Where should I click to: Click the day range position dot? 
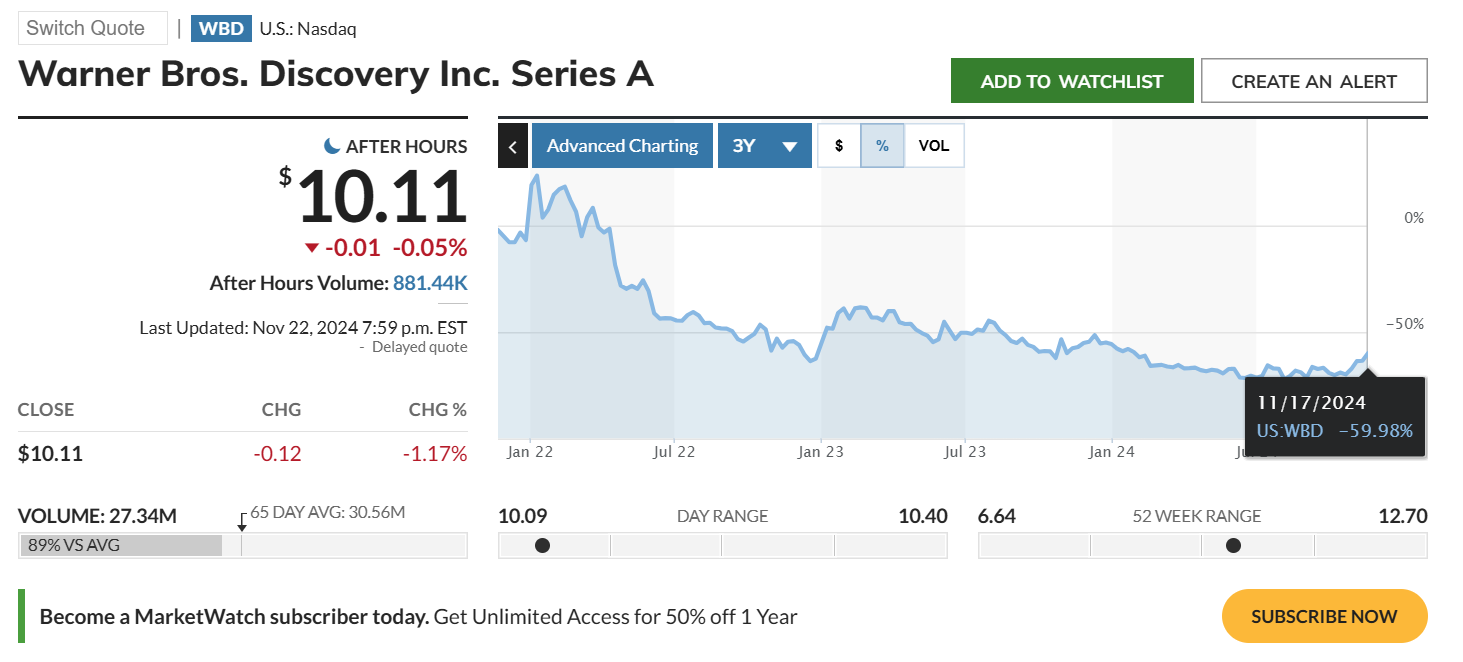point(542,545)
